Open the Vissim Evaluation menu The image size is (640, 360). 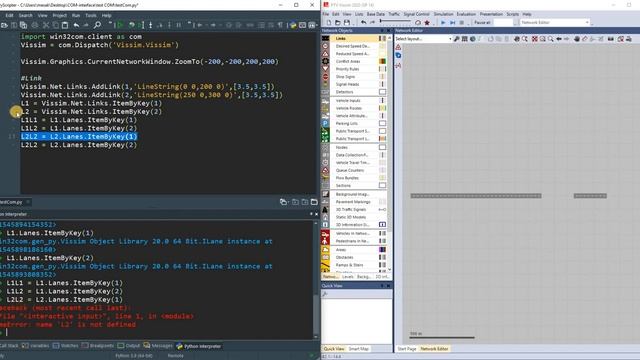[x=466, y=14]
